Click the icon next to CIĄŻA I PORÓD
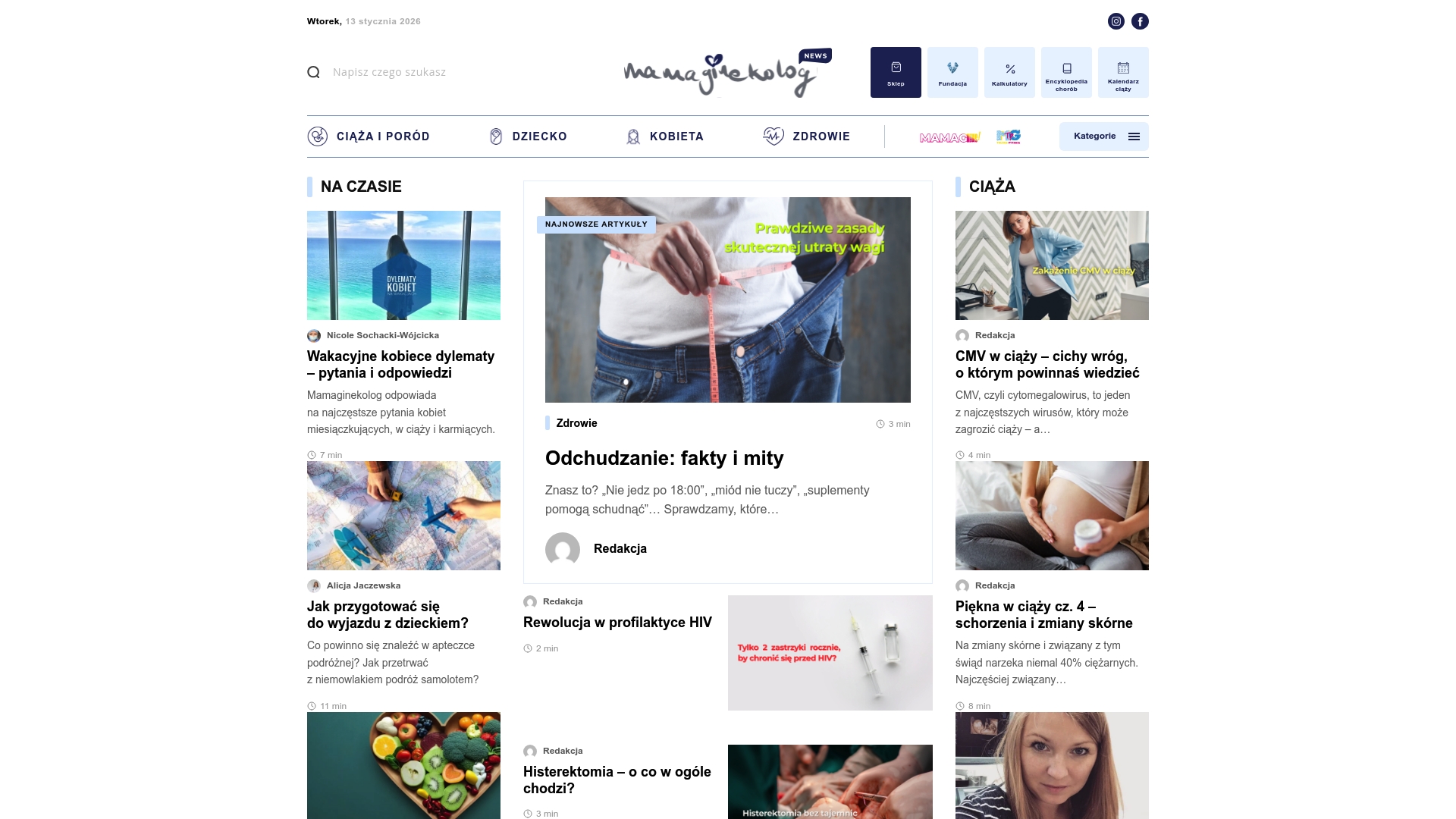The width and height of the screenshot is (1456, 819). click(316, 136)
